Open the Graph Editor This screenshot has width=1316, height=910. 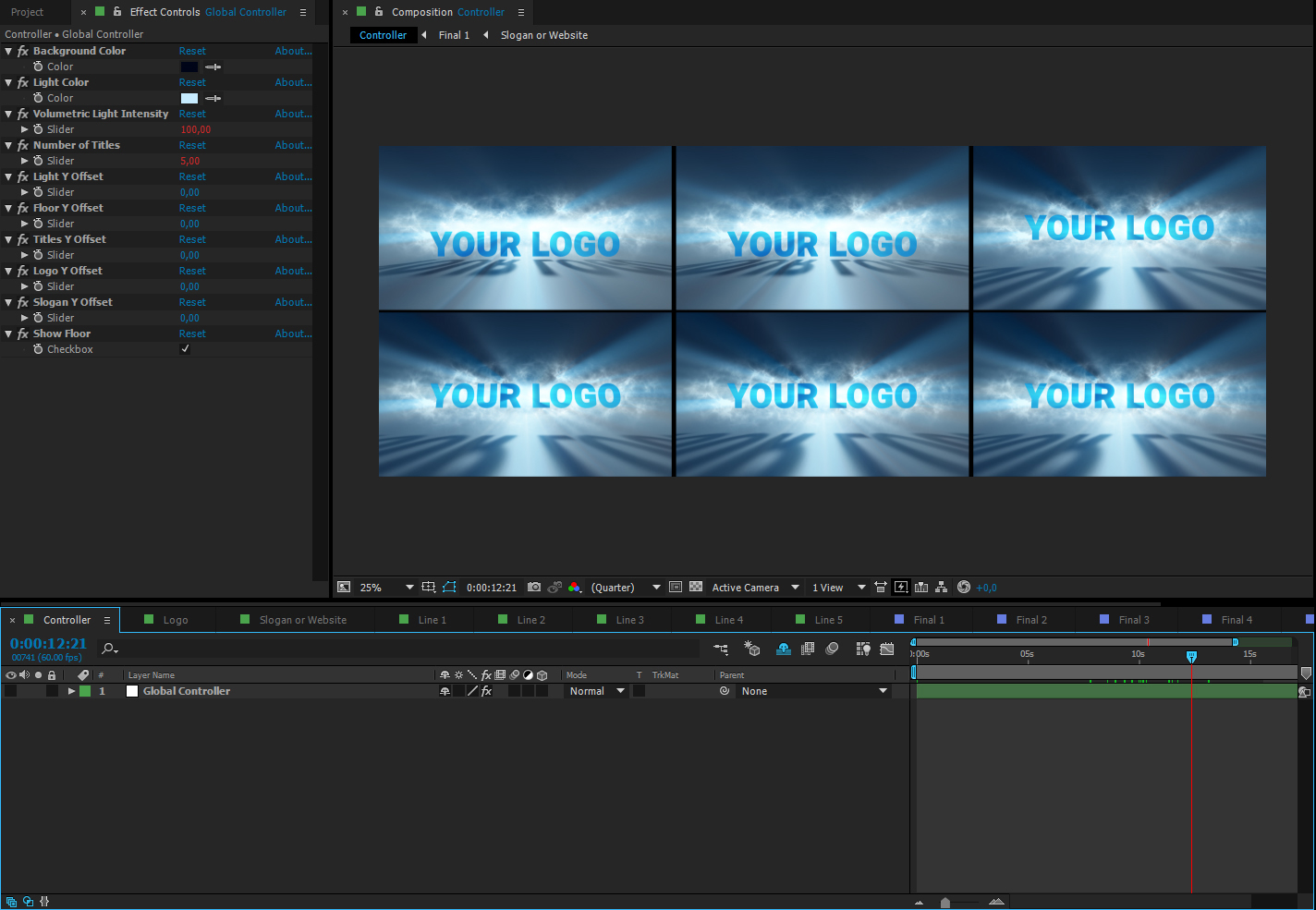tap(887, 649)
